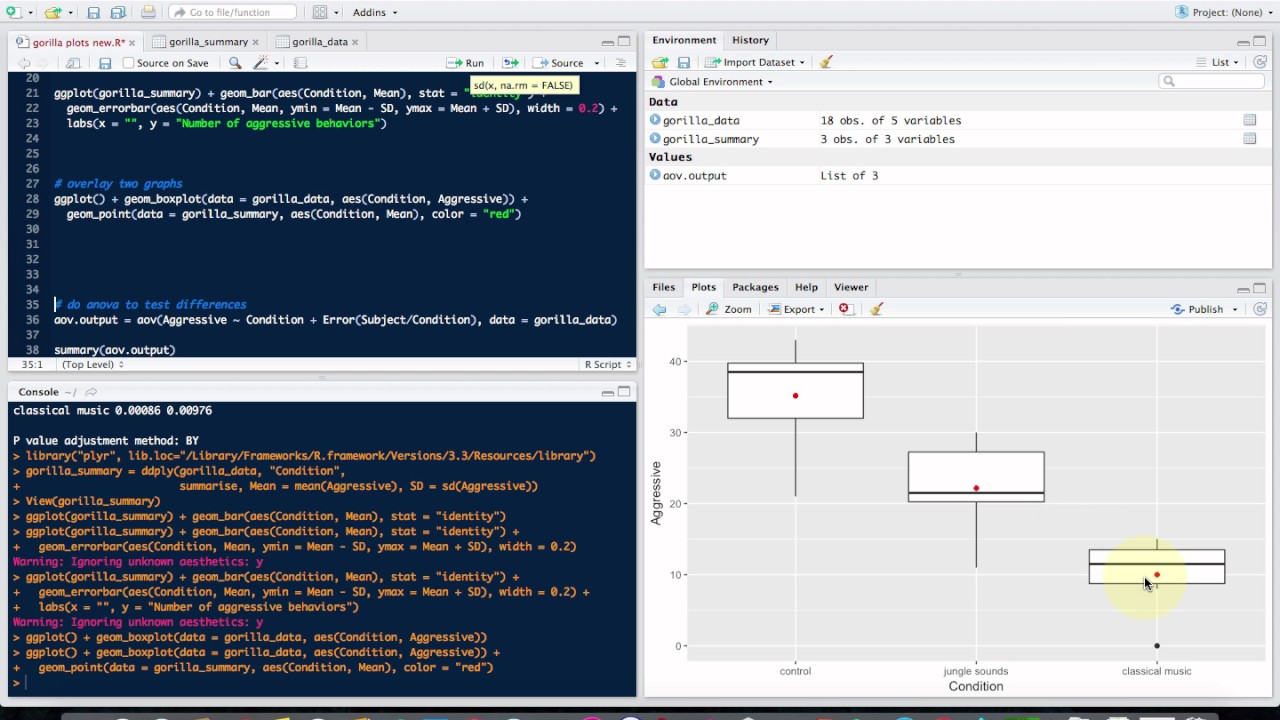
Task: Click the document outline icon
Action: (x=620, y=63)
